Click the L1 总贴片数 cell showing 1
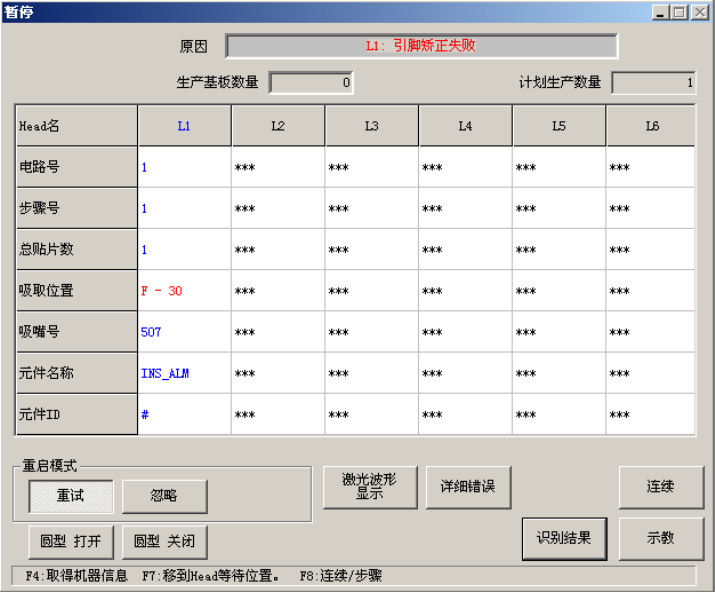 (185, 249)
